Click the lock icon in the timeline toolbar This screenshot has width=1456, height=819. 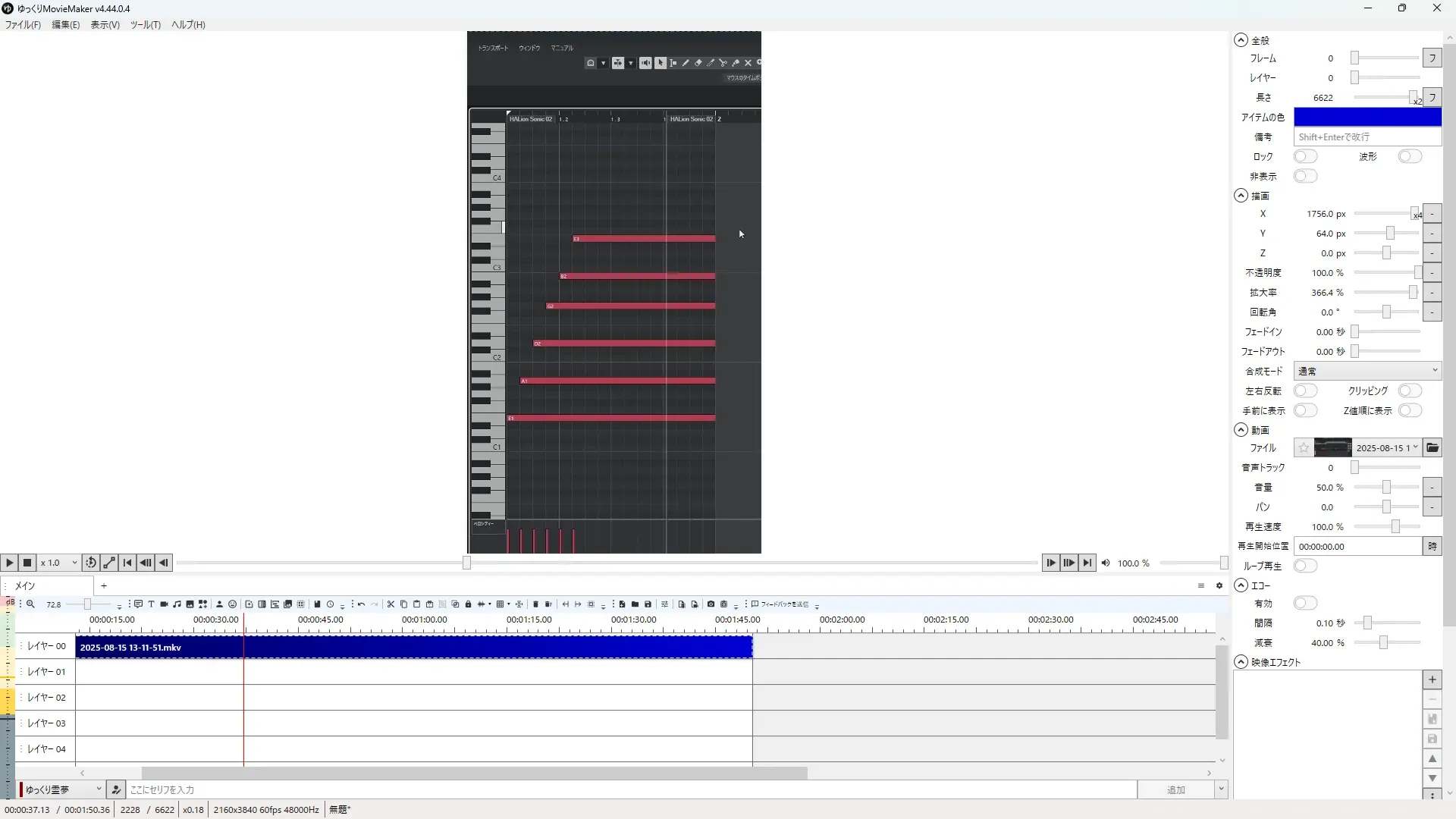tap(468, 604)
